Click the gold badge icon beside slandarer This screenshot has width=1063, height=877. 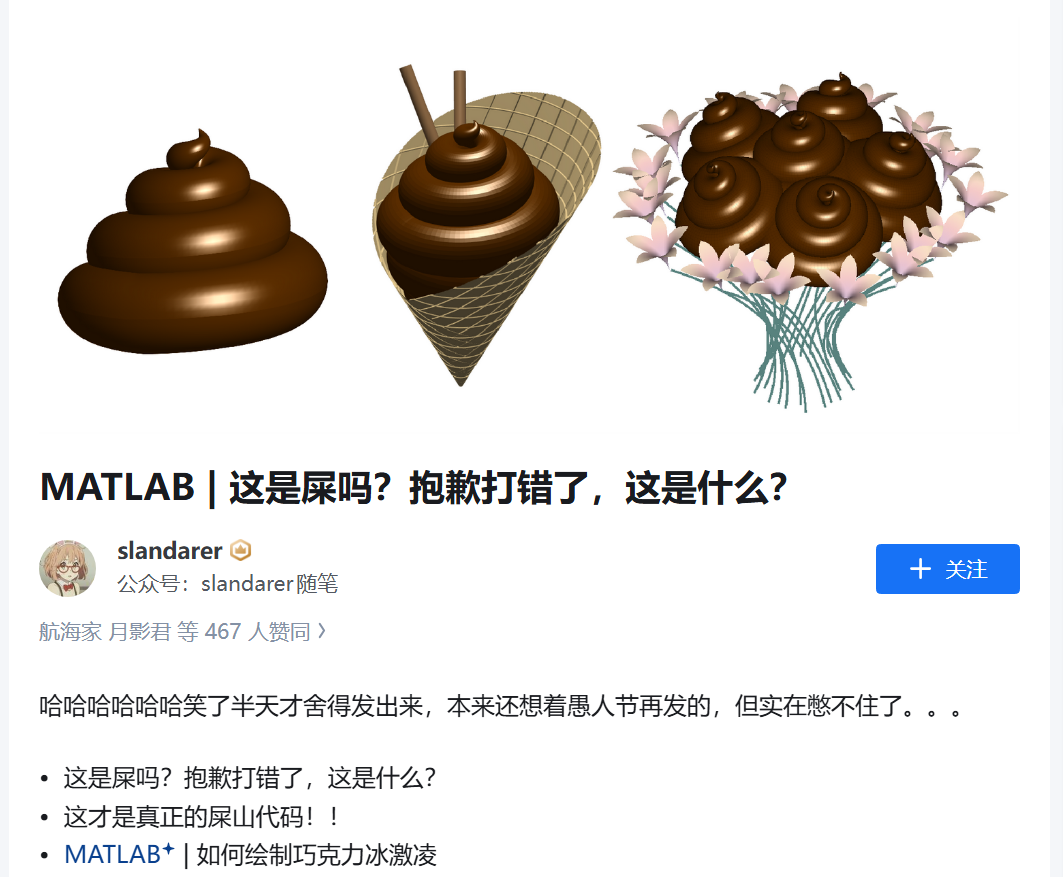(x=241, y=550)
